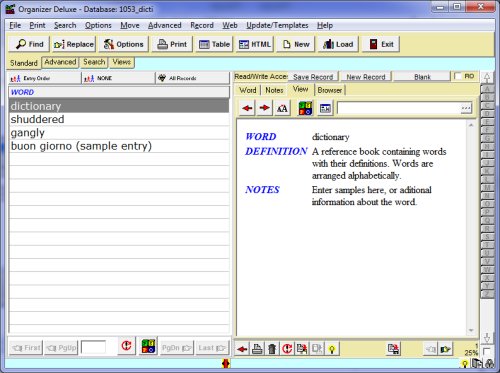The image size is (500, 373).
Task: Switch to the Browser record tab
Action: tap(330, 90)
